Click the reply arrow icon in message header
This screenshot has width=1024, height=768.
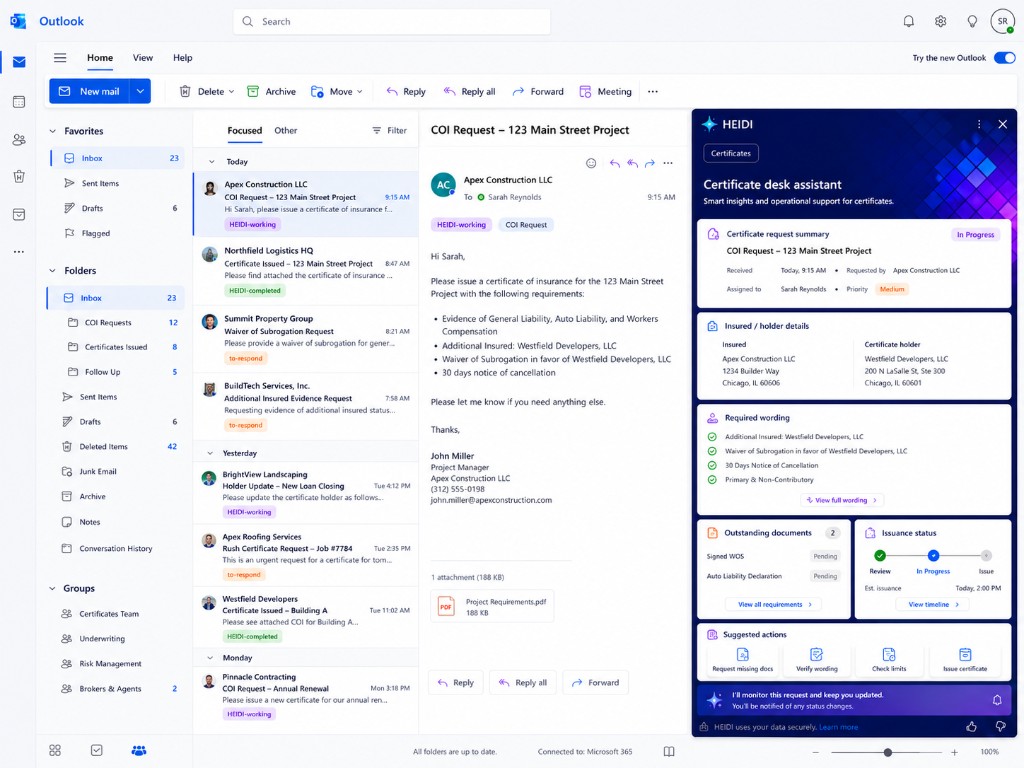tap(615, 163)
